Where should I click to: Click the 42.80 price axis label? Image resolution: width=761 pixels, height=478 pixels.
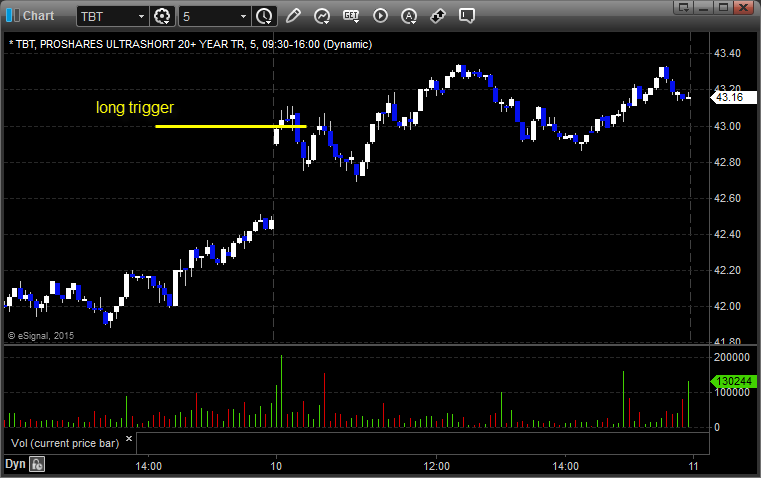click(728, 162)
